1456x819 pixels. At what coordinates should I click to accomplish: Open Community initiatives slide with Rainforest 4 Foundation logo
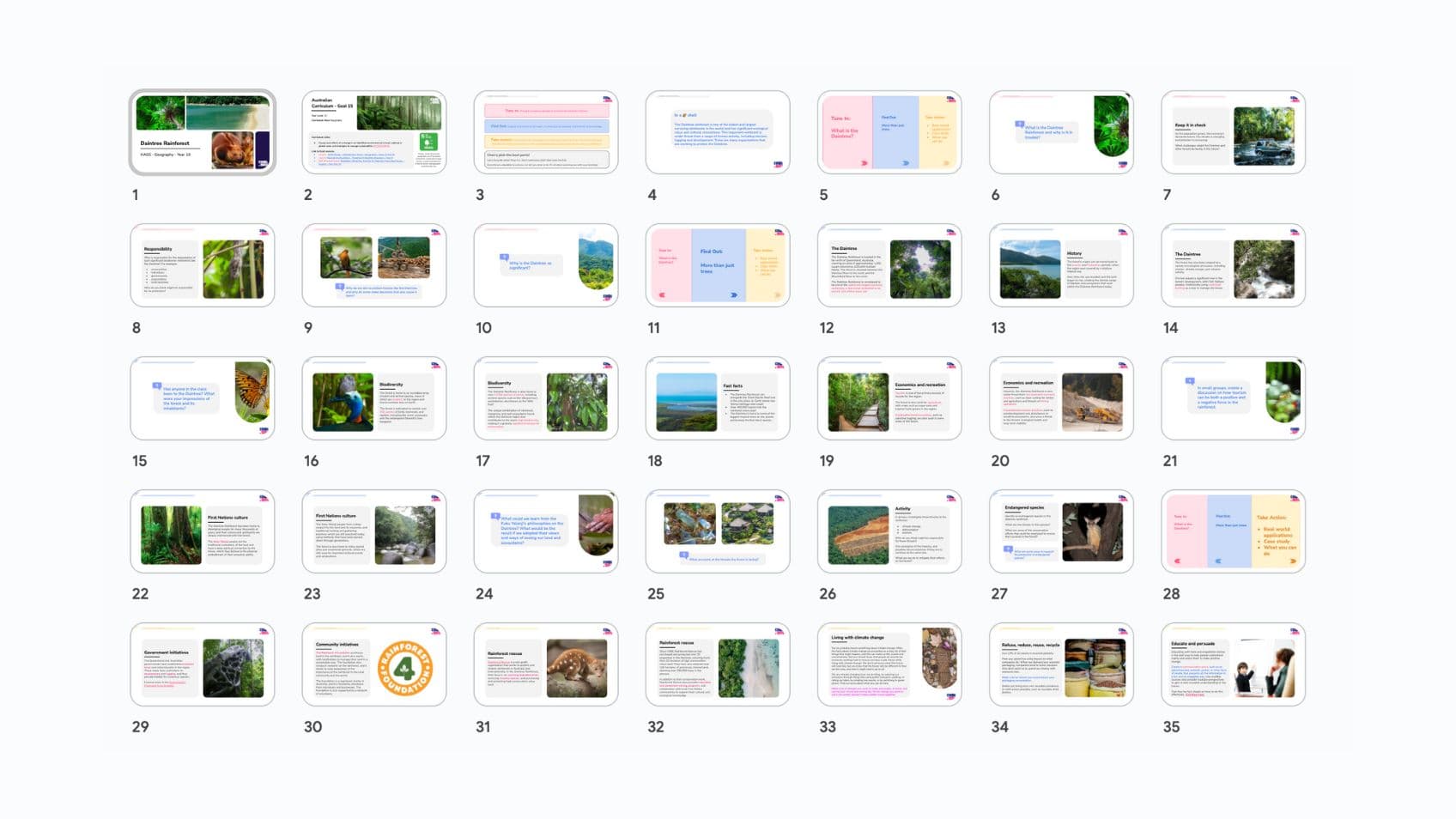pos(374,664)
